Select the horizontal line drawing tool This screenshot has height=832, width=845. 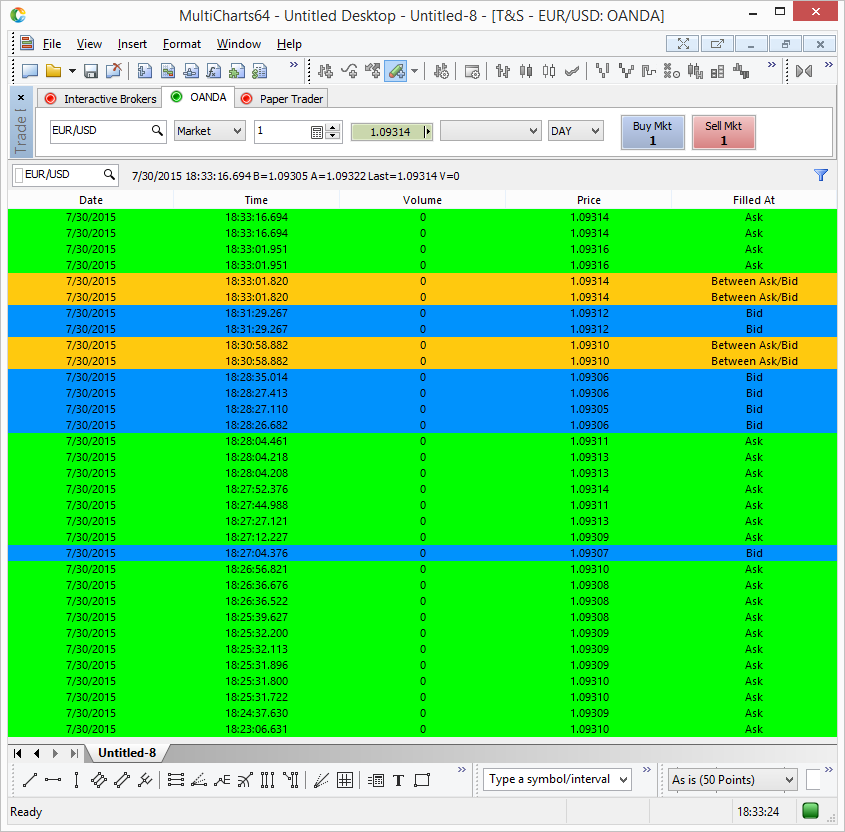click(x=53, y=780)
